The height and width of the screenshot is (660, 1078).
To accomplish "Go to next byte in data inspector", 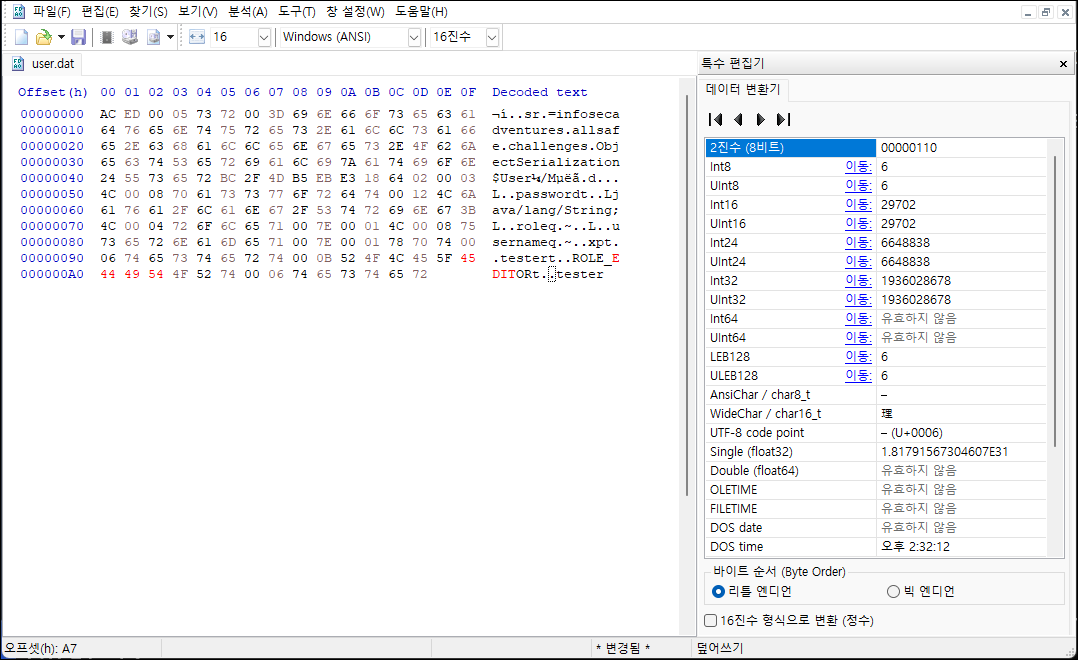I will [760, 120].
